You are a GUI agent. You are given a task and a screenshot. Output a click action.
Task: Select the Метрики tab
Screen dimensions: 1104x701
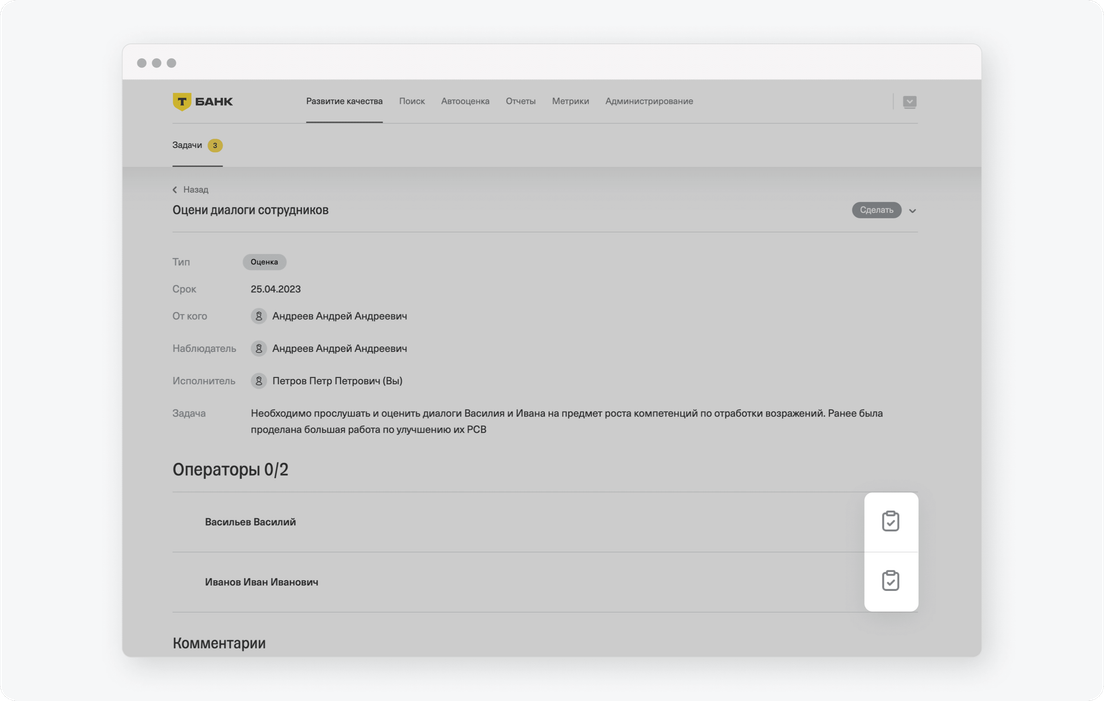coord(570,101)
